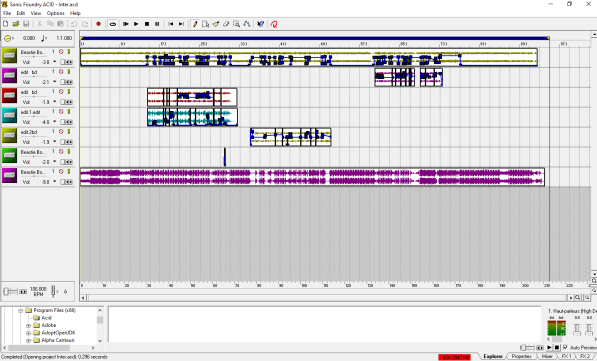Click the Paste clipboard icon

click(x=60, y=24)
